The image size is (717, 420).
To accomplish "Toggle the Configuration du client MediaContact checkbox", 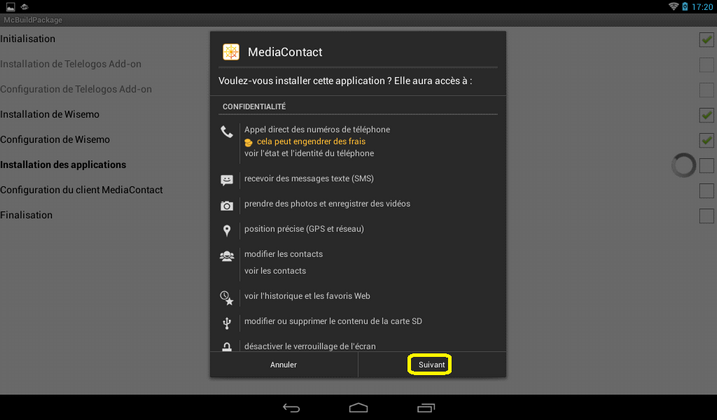I will pyautogui.click(x=706, y=191).
